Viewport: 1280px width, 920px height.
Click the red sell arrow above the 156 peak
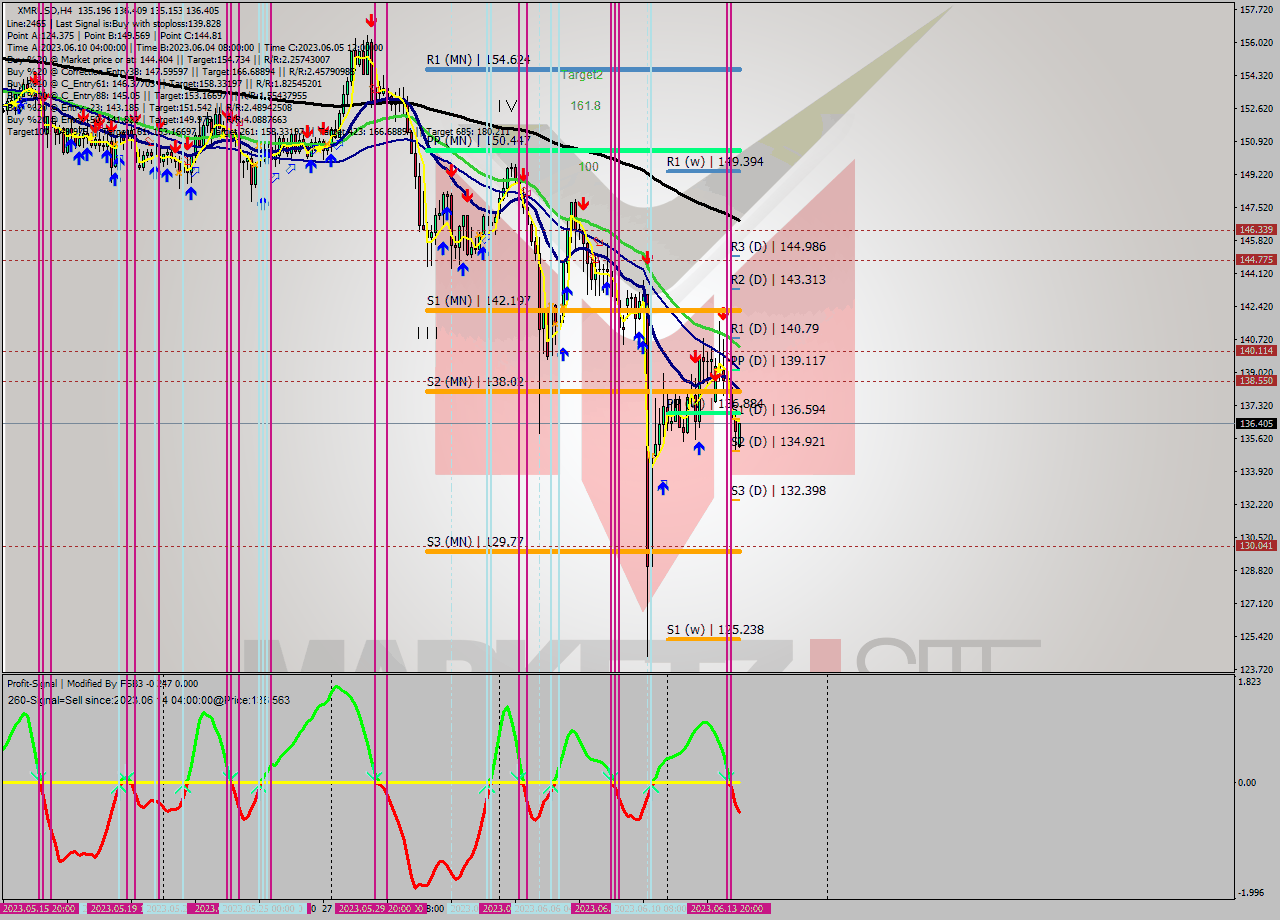pos(371,20)
